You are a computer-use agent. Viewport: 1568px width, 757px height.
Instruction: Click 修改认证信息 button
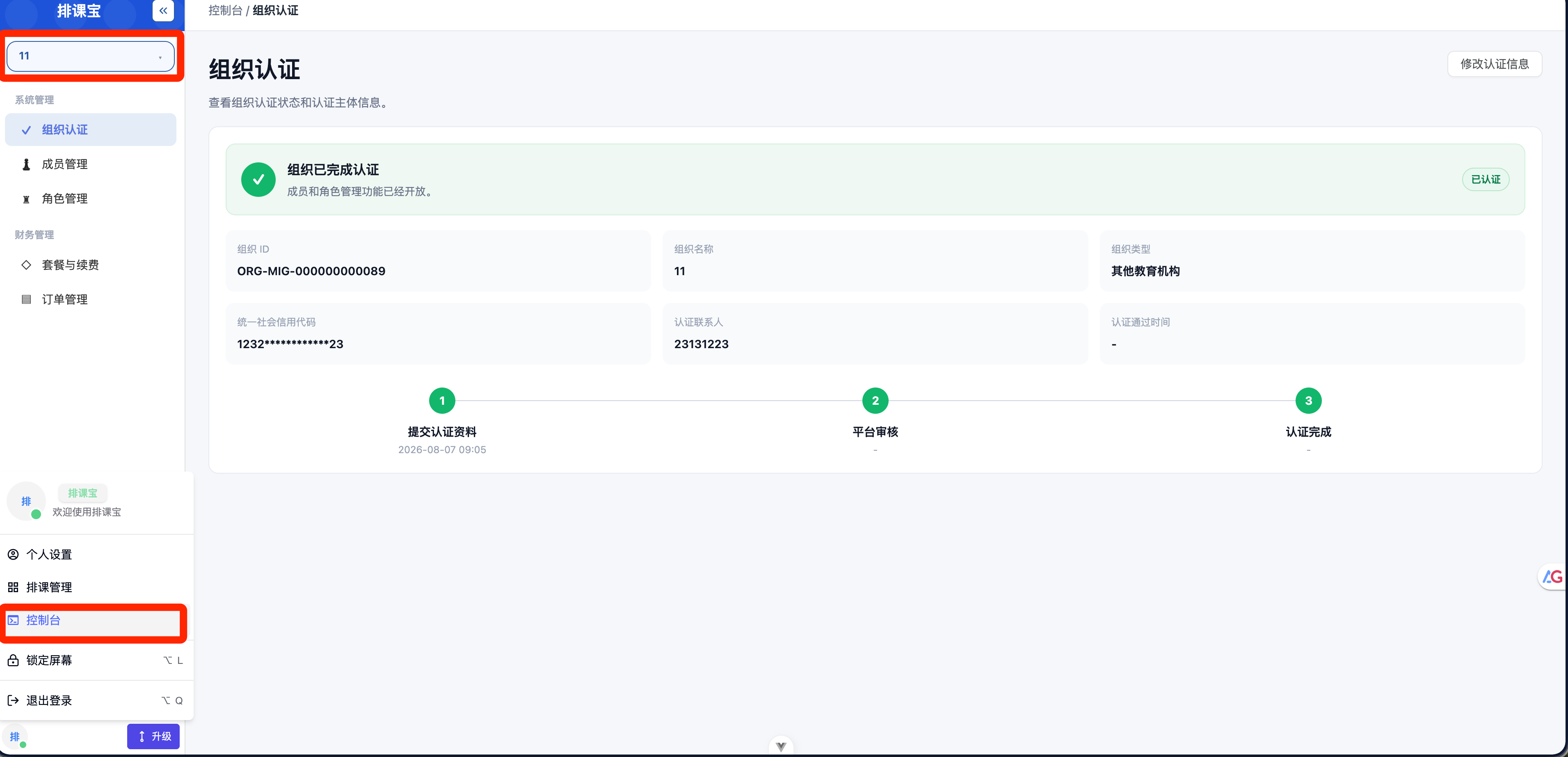click(1494, 64)
